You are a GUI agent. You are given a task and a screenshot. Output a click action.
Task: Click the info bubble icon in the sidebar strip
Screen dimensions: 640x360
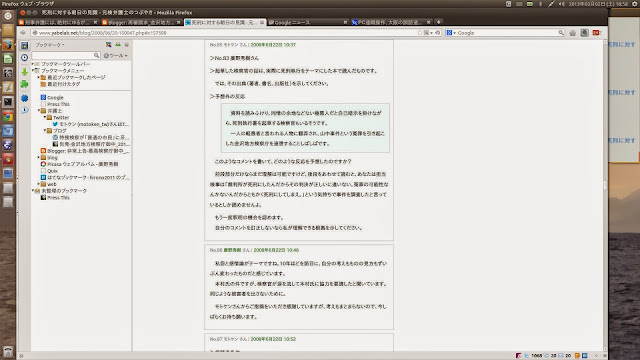24,110
